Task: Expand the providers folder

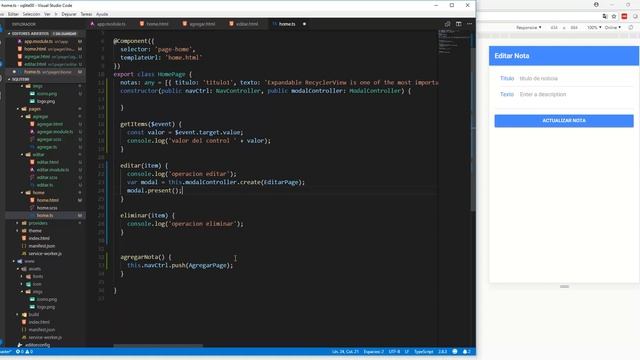Action: pyautogui.click(x=38, y=223)
